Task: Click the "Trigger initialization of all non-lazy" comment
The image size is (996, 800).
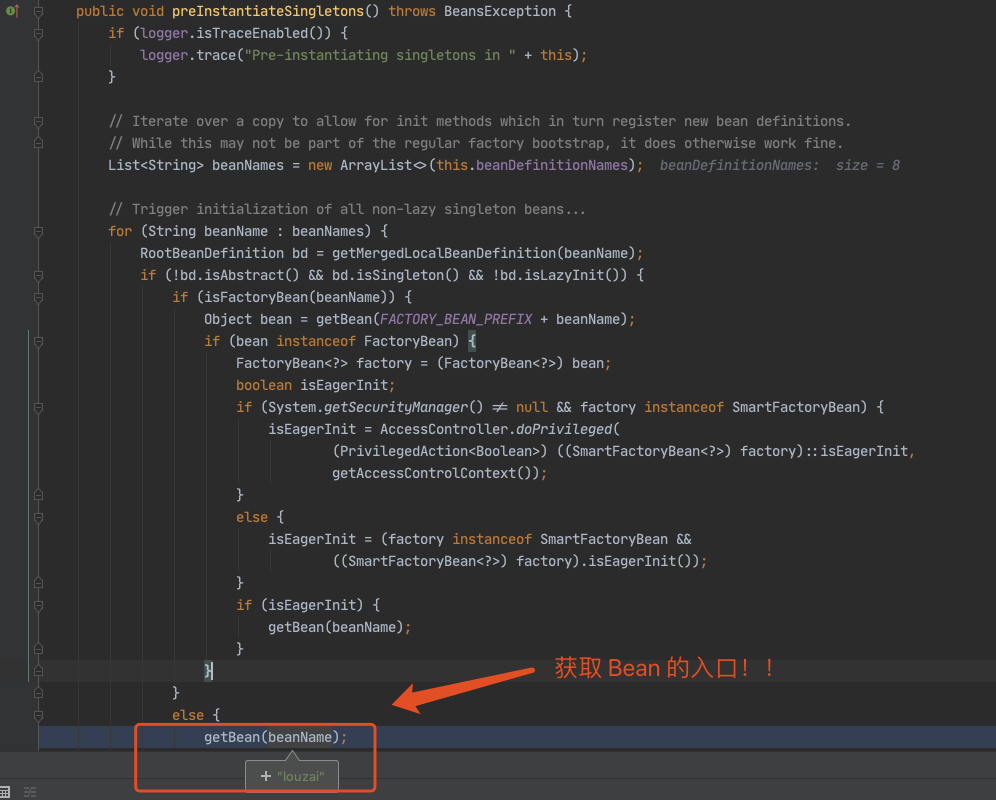Action: coord(347,209)
